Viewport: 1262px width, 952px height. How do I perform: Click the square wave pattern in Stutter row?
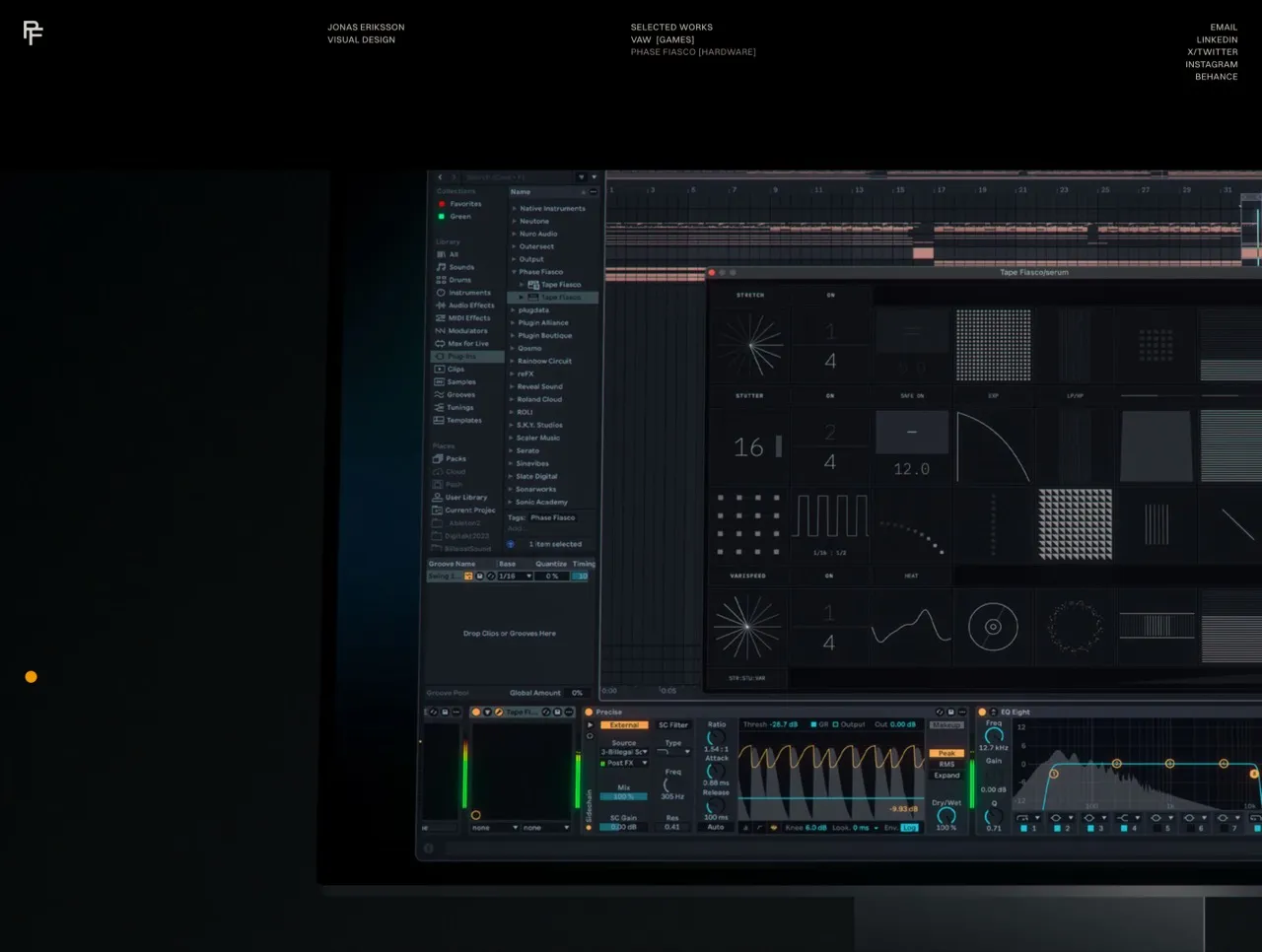pyautogui.click(x=830, y=516)
